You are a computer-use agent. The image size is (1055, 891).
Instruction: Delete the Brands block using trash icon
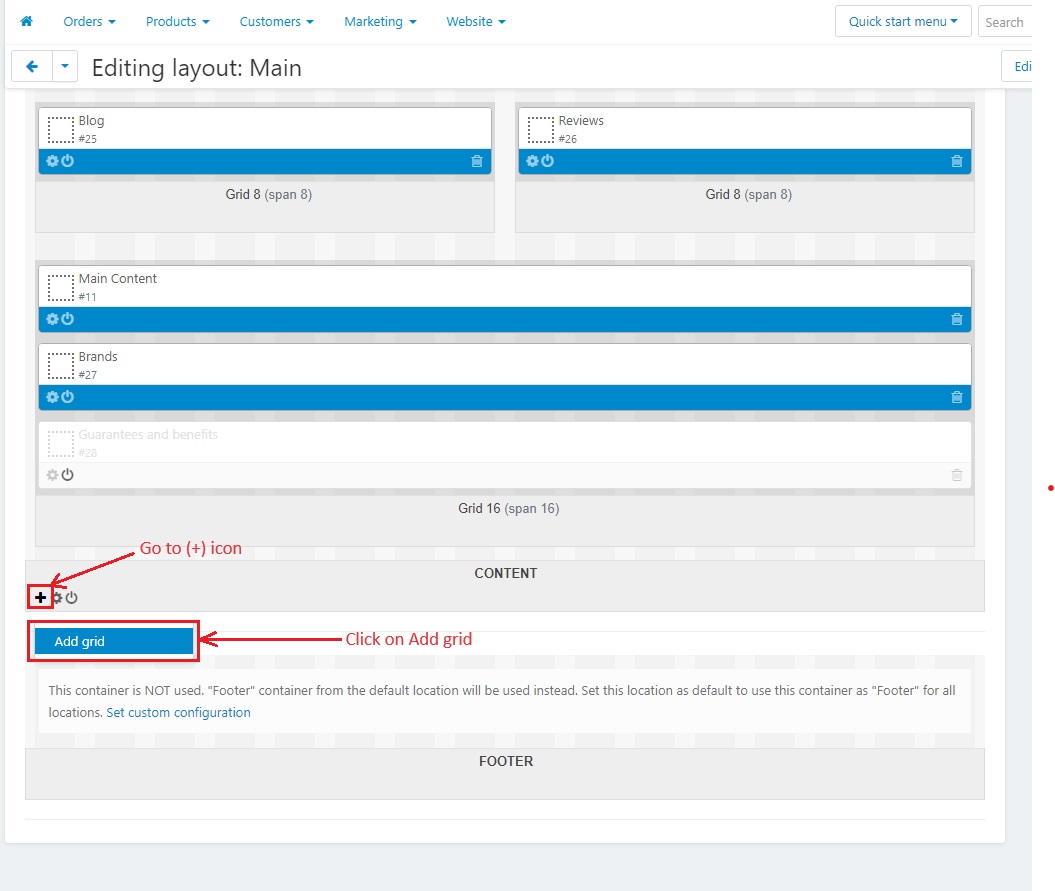(957, 397)
